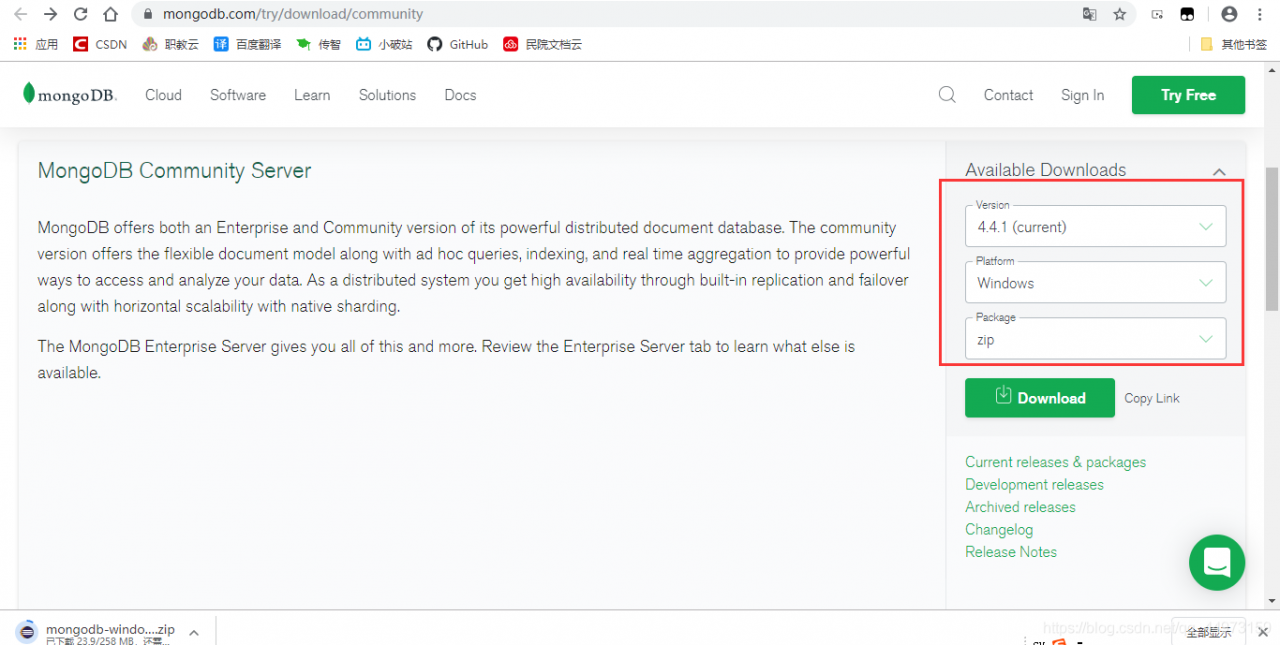
Task: Open the Package dropdown showing zip
Action: pos(1095,338)
